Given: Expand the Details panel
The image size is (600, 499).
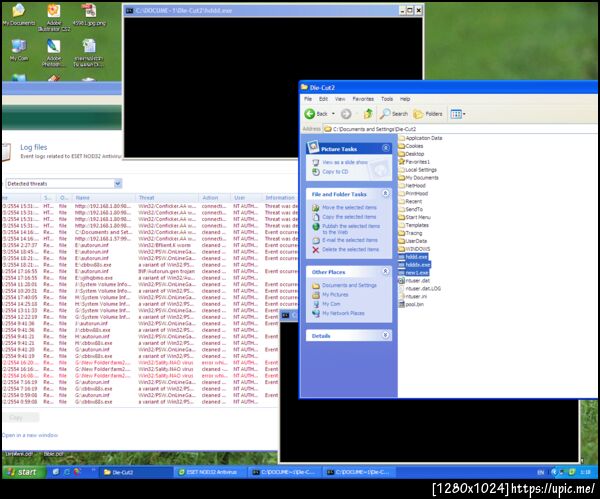Looking at the screenshot, I should pyautogui.click(x=386, y=335).
